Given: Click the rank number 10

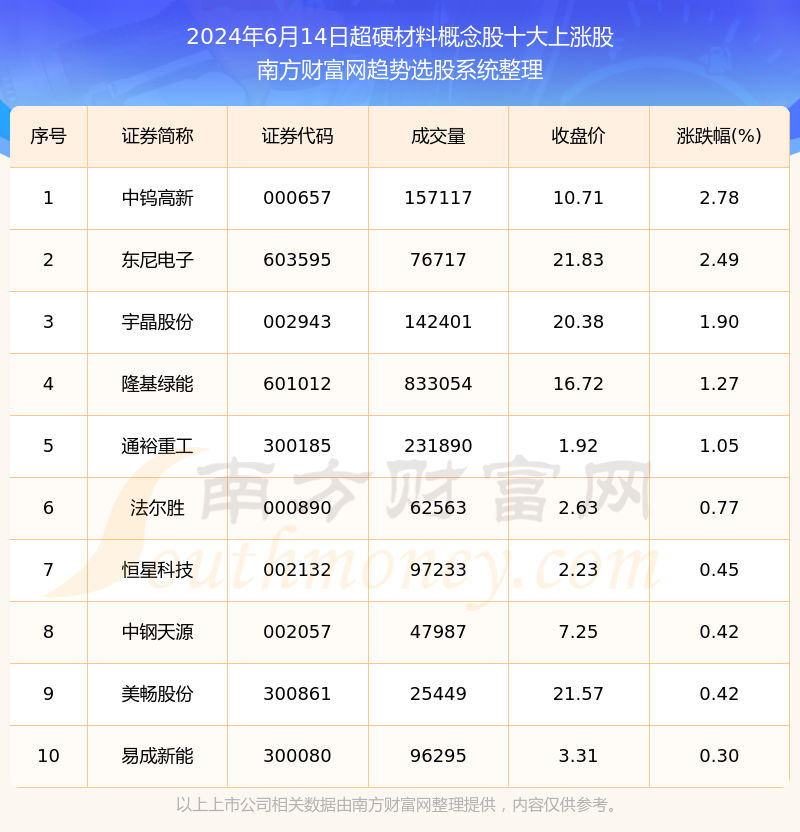Looking at the screenshot, I should 48,756.
